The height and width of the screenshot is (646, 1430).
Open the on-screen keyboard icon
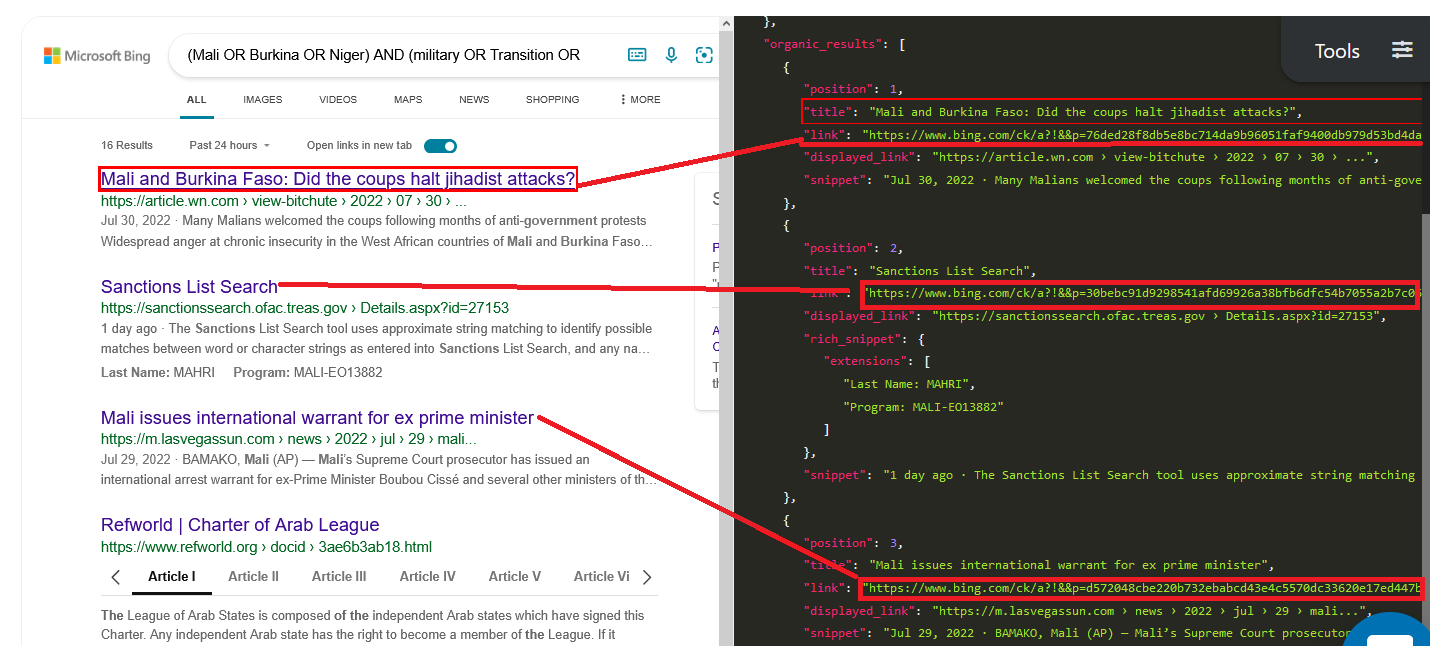click(x=637, y=55)
